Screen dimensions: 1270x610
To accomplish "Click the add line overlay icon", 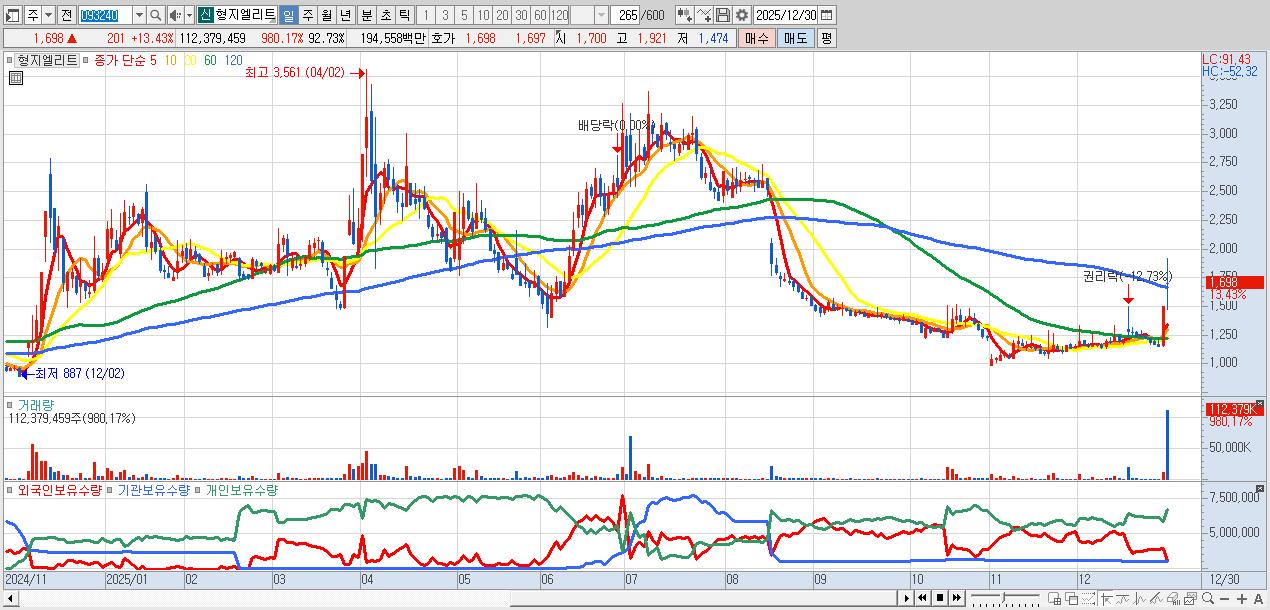I will click(x=704, y=16).
